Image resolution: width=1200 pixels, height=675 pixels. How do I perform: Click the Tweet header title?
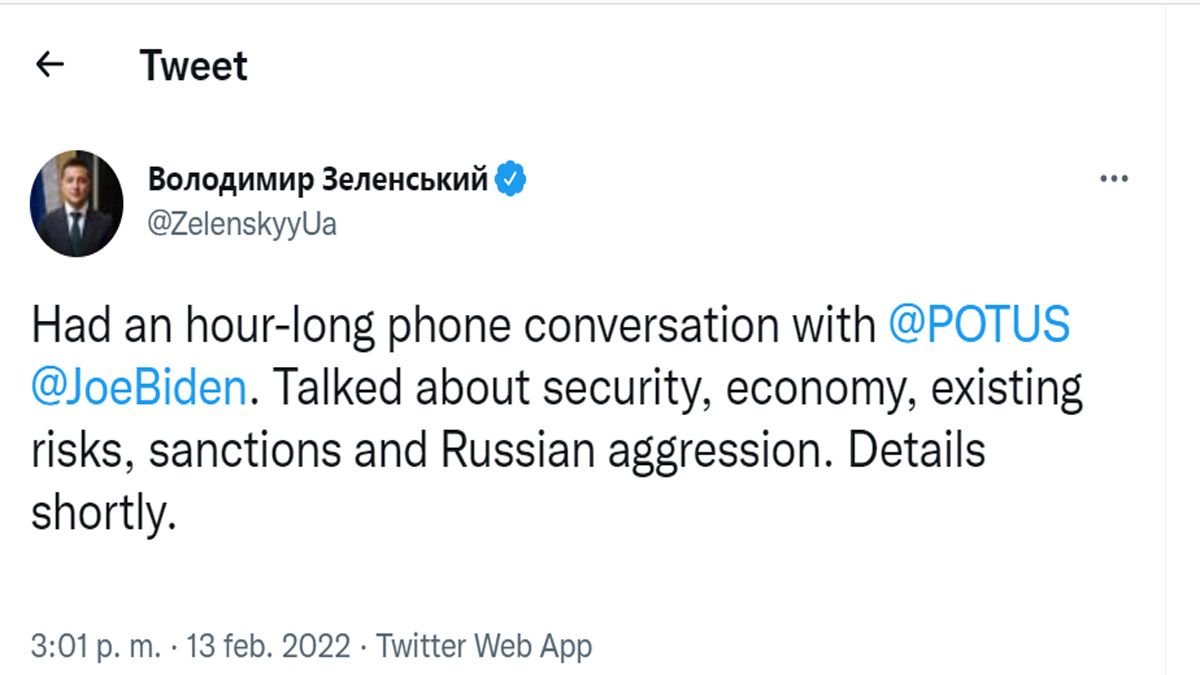pyautogui.click(x=195, y=66)
